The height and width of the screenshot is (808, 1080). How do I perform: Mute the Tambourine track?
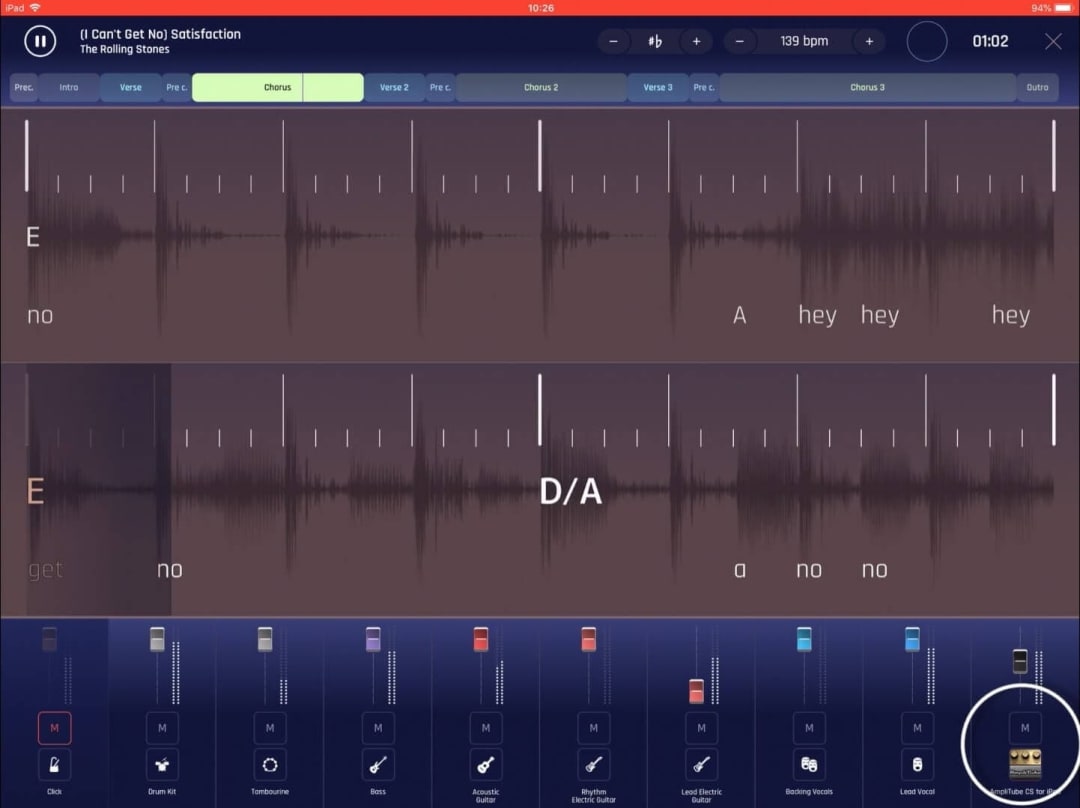click(x=270, y=728)
